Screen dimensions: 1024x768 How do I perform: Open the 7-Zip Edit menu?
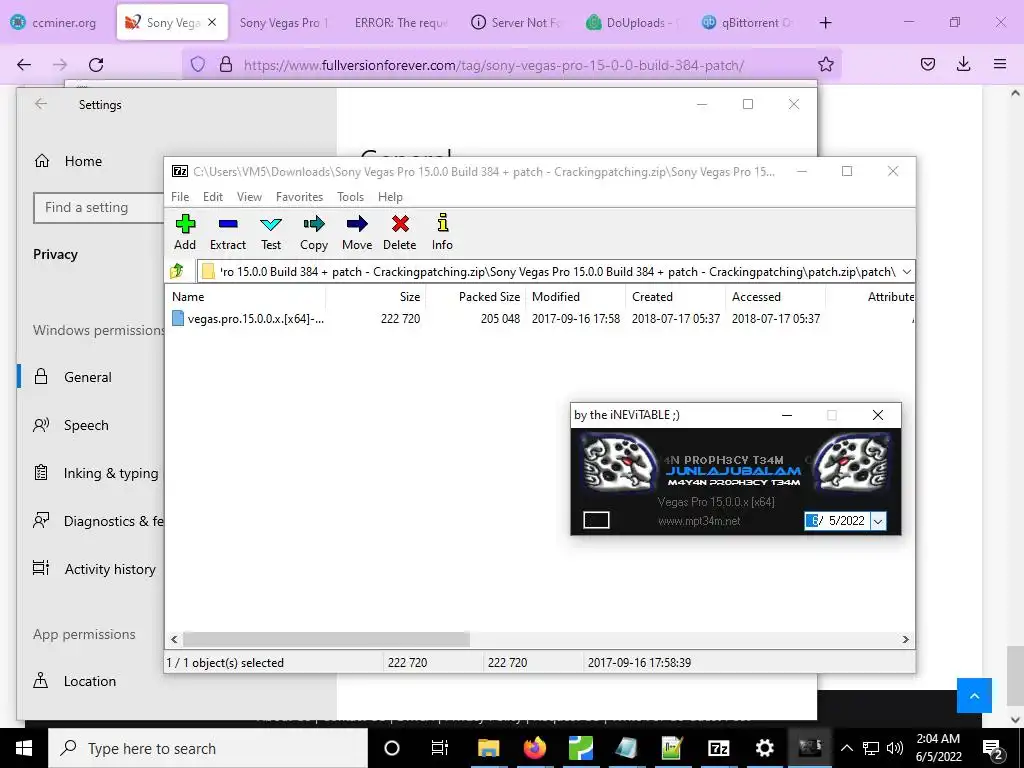pos(213,197)
